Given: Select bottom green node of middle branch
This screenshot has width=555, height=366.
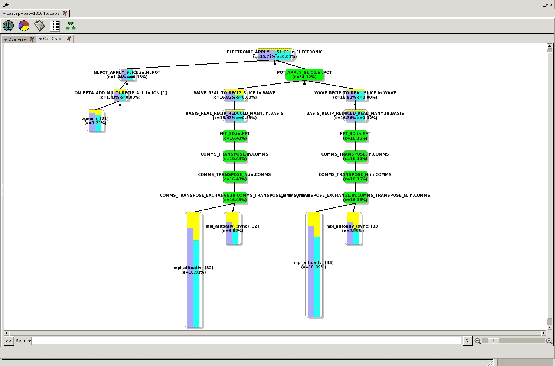Looking at the screenshot, I should (x=235, y=198).
